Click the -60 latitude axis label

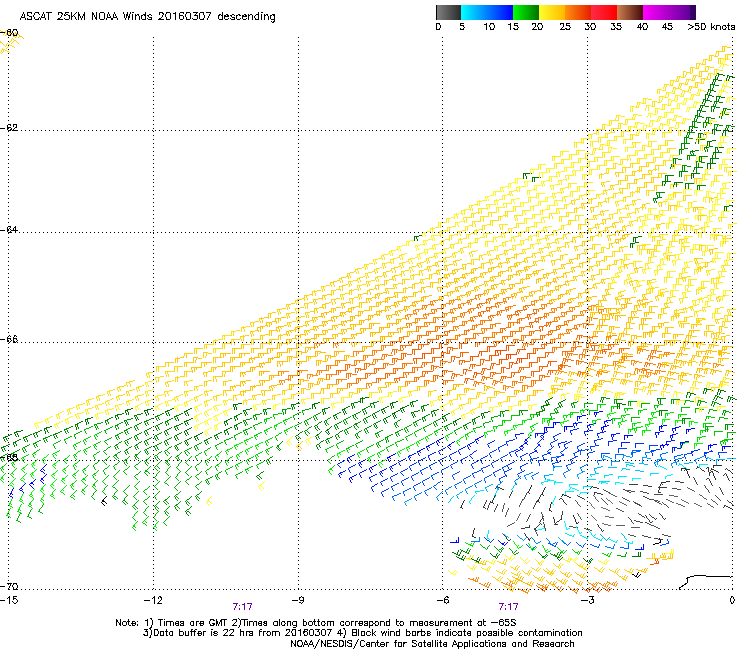pyautogui.click(x=9, y=33)
